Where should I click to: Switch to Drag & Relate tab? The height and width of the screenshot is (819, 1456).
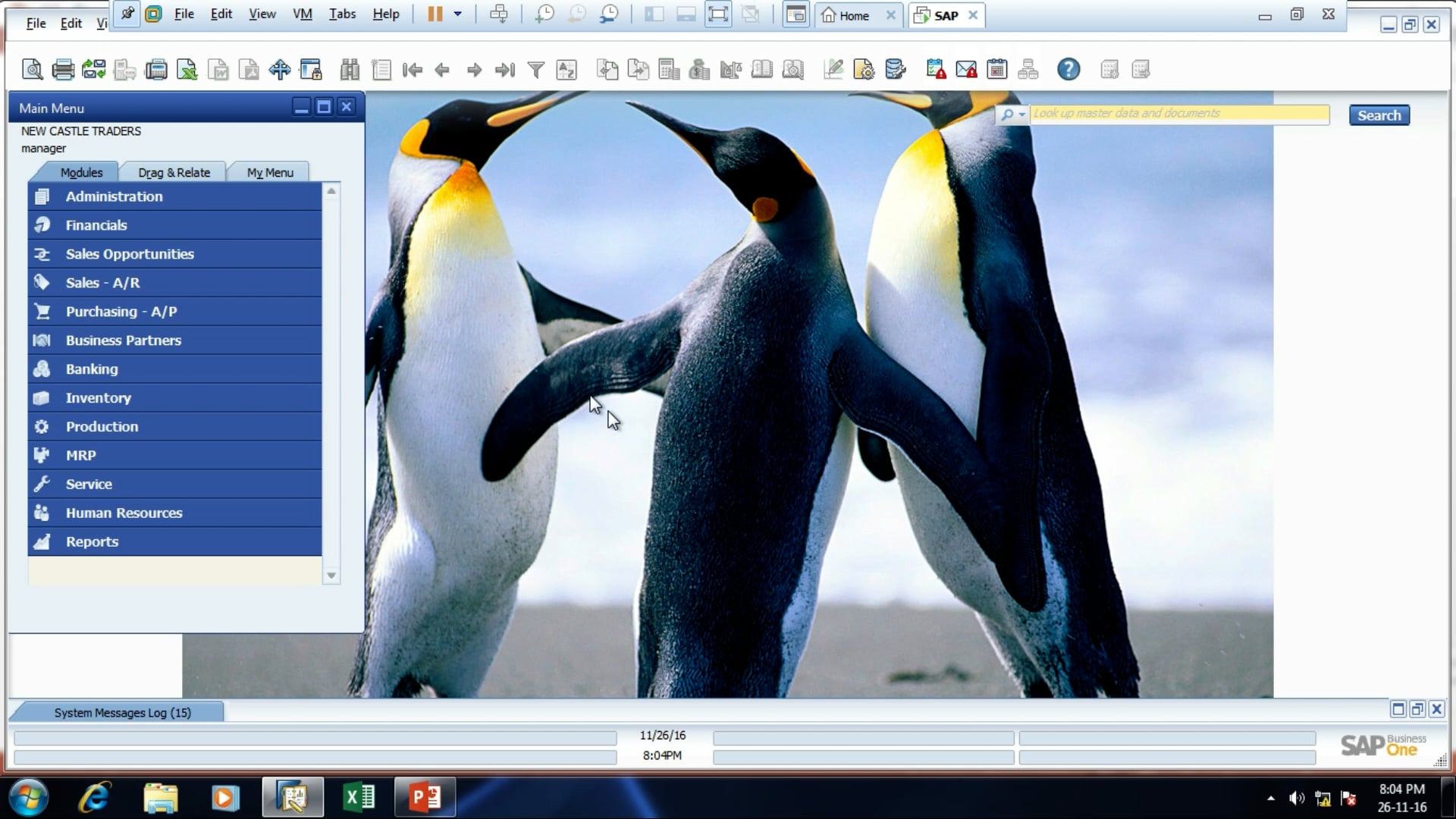[174, 172]
